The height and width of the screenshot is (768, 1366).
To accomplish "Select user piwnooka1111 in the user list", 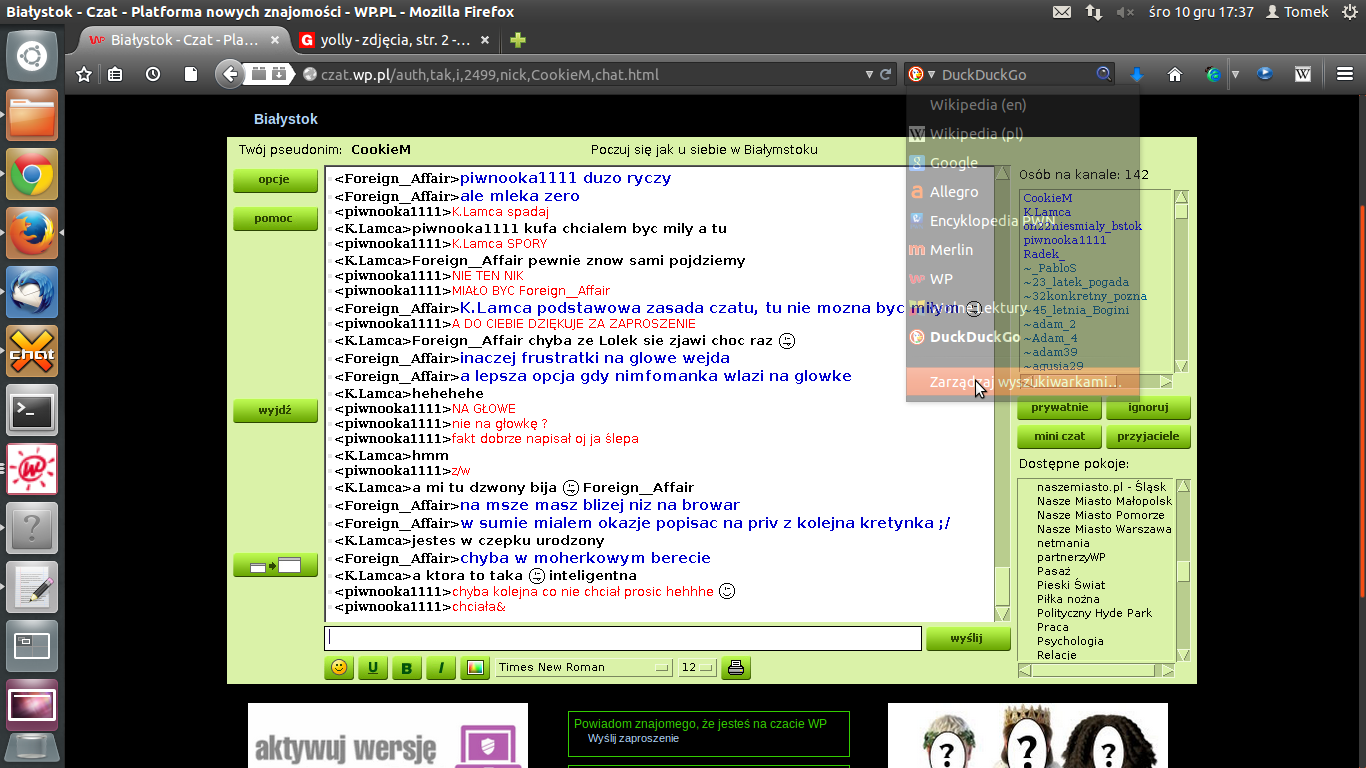I will tap(1065, 240).
